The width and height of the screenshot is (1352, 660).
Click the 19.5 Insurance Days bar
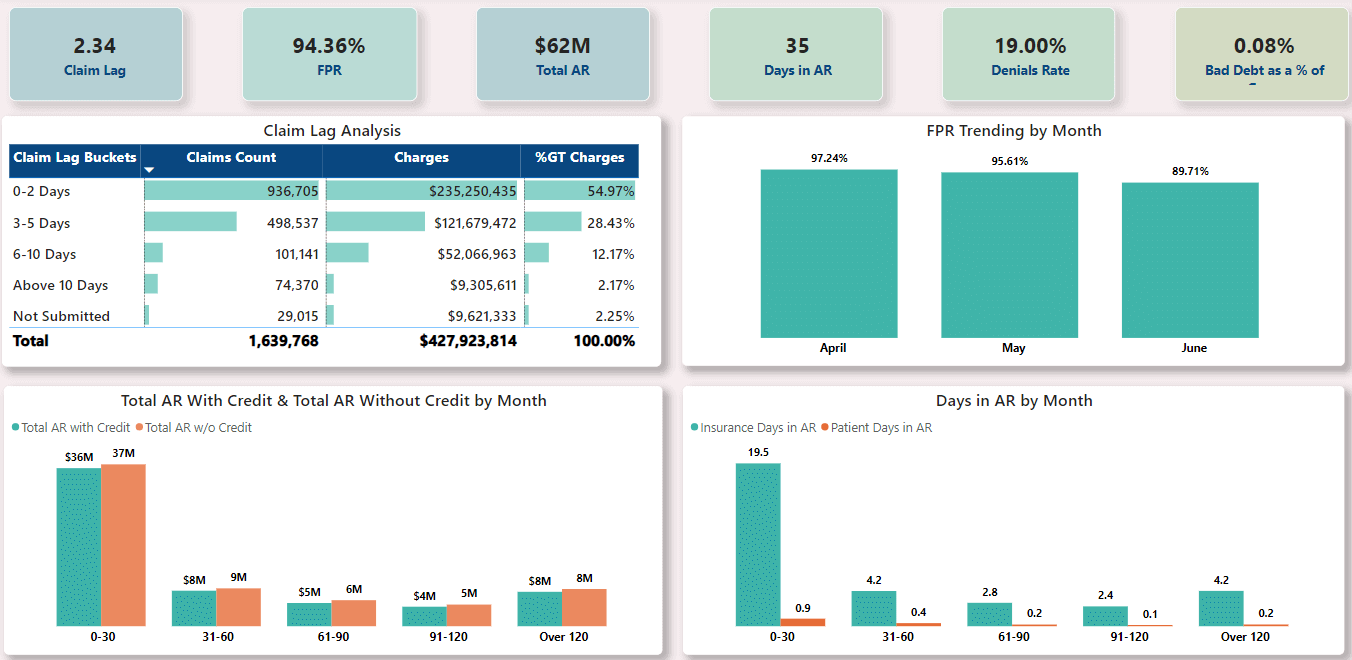758,544
